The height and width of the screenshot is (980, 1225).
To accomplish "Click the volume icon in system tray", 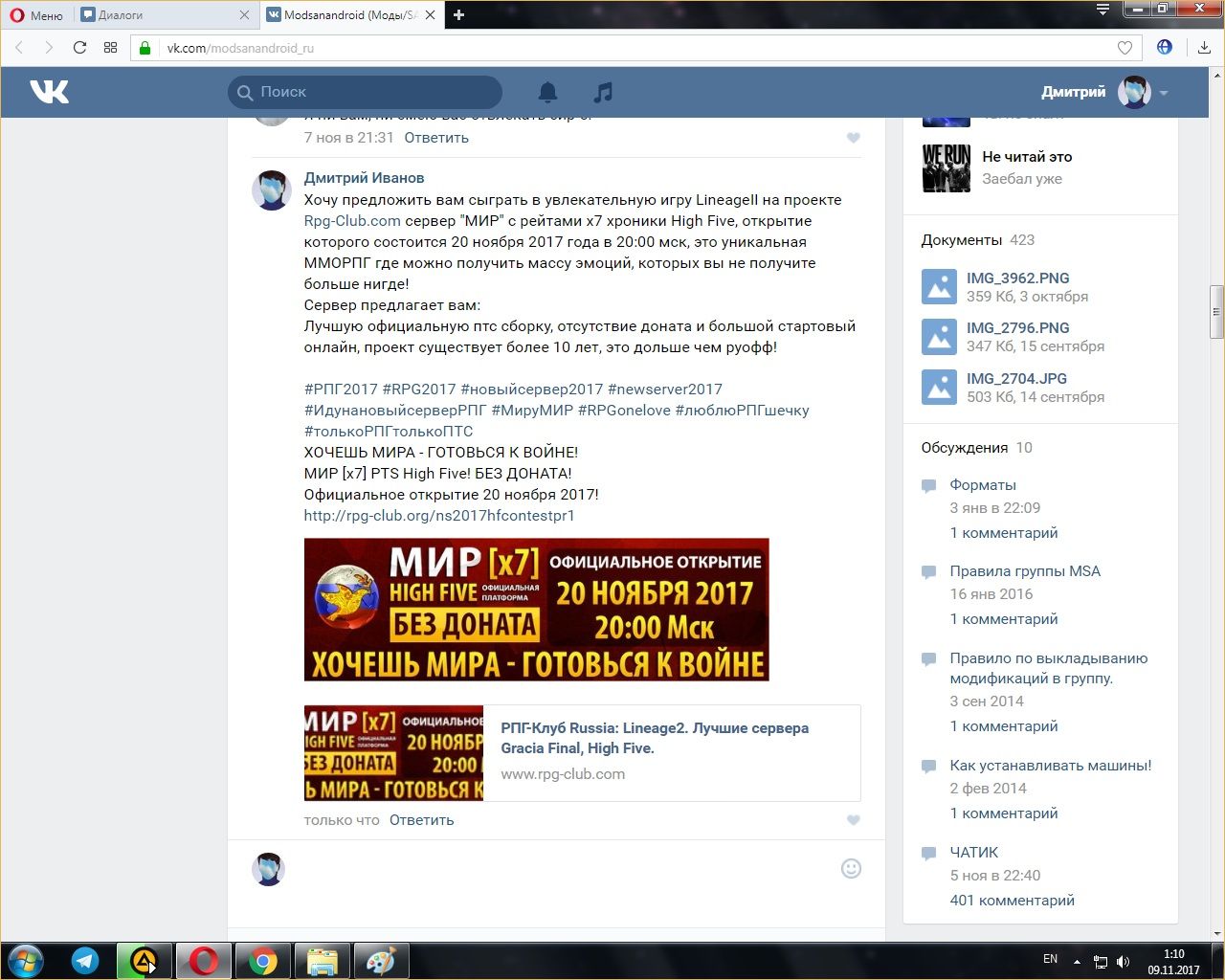I will [x=1123, y=962].
